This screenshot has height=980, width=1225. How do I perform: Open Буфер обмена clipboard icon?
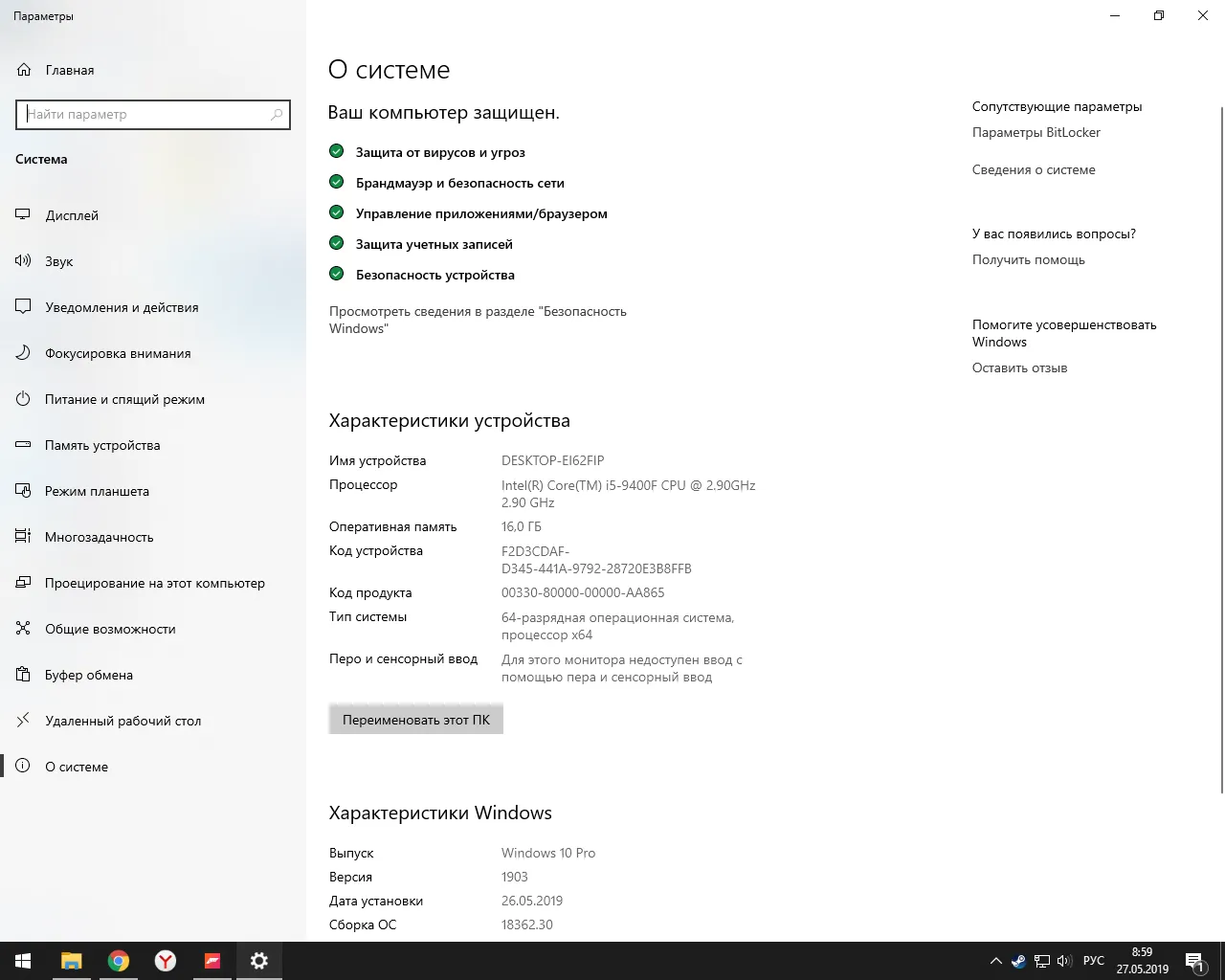point(24,675)
